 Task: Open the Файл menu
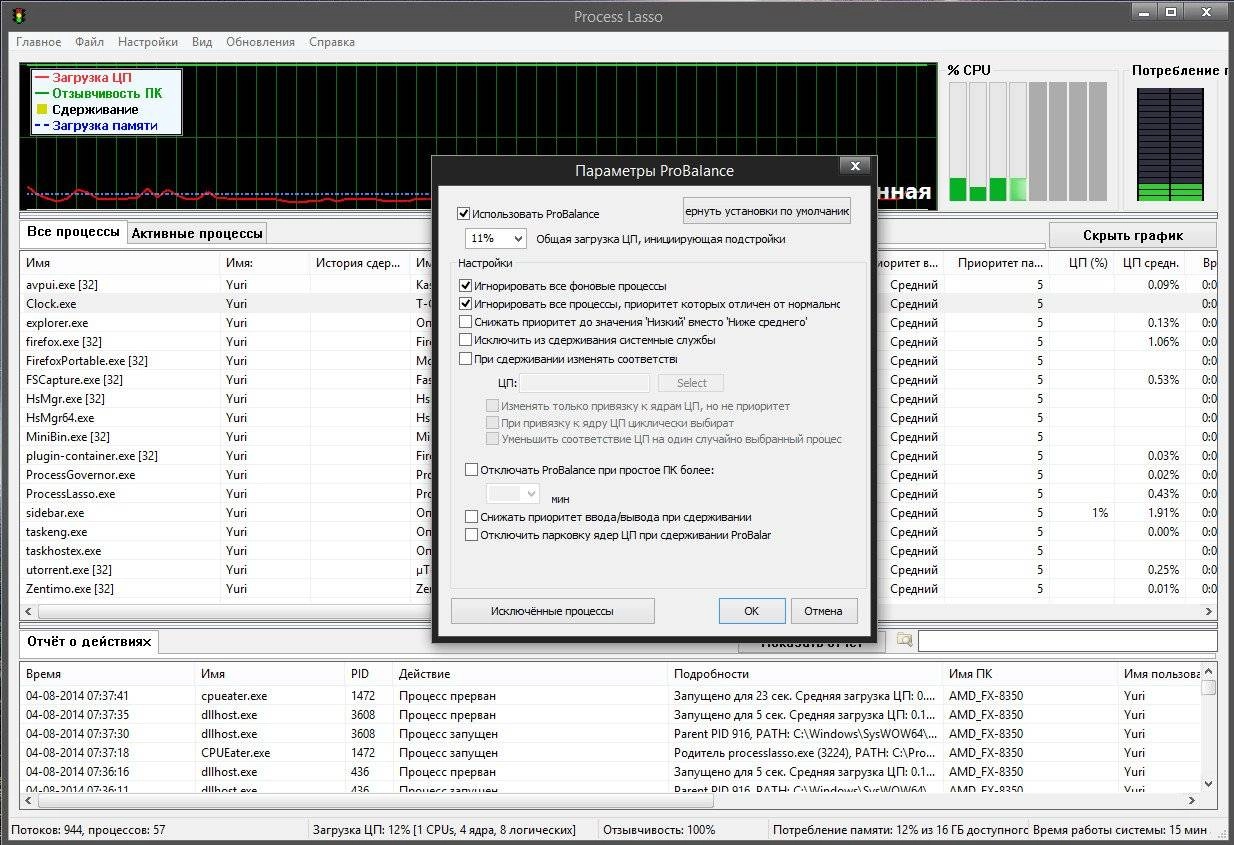[89, 42]
